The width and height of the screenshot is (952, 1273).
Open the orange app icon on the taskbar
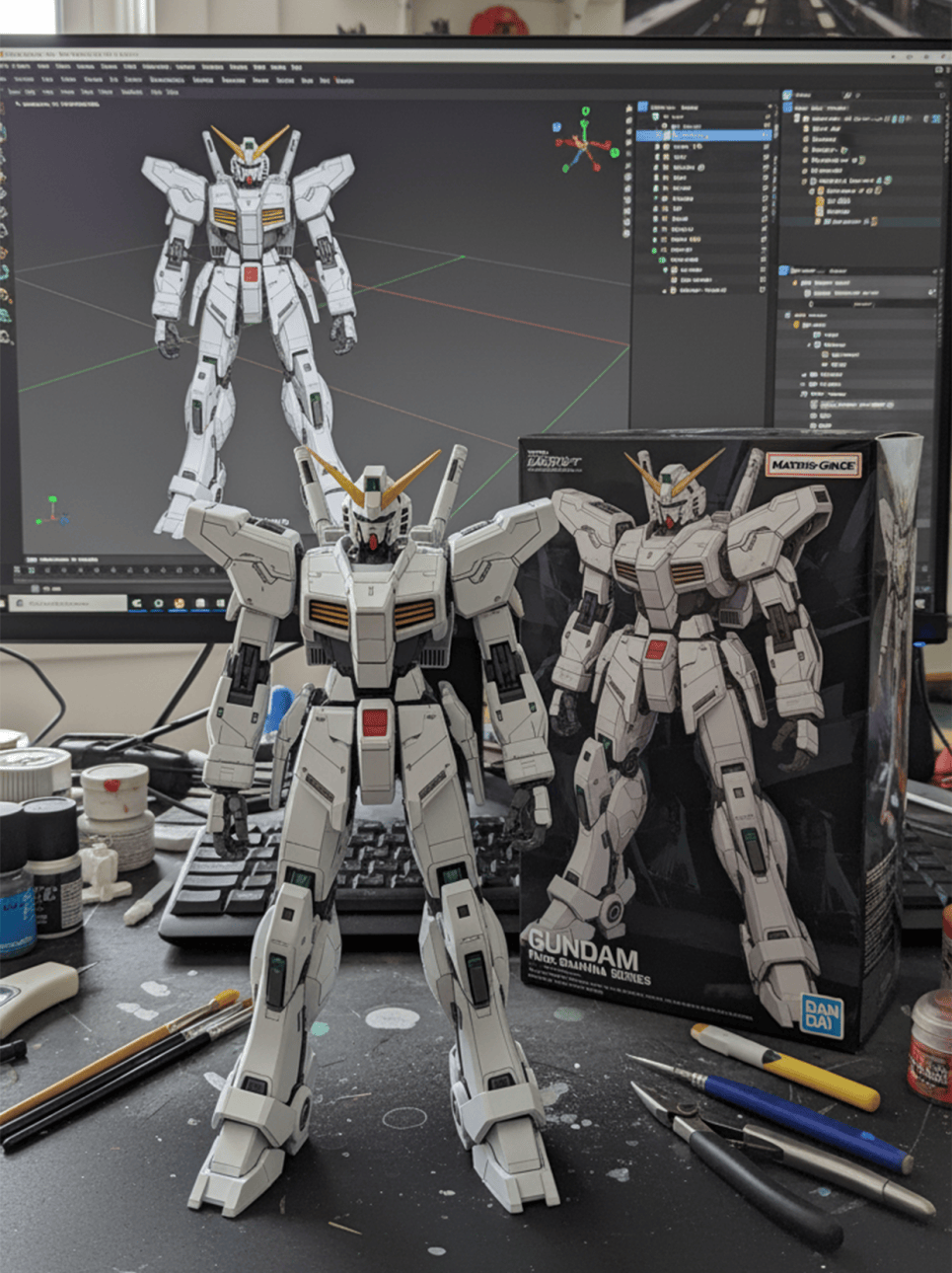[x=179, y=603]
